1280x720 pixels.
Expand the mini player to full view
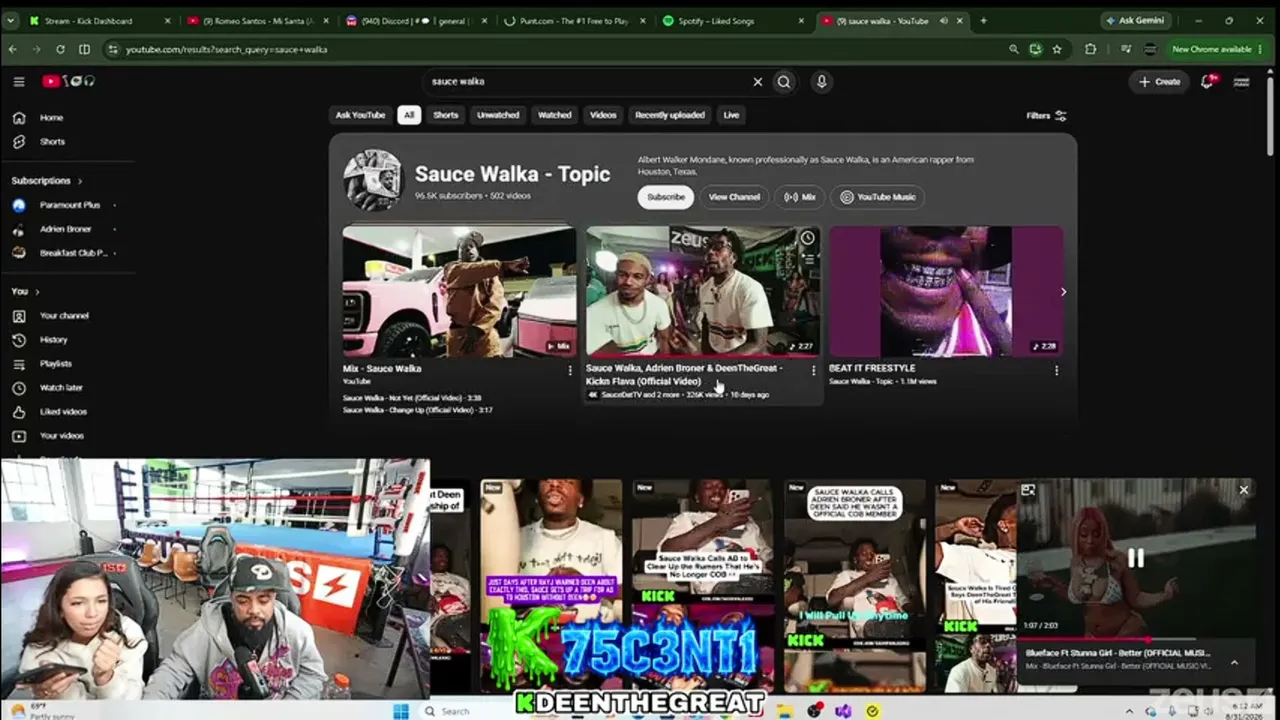click(x=1028, y=490)
